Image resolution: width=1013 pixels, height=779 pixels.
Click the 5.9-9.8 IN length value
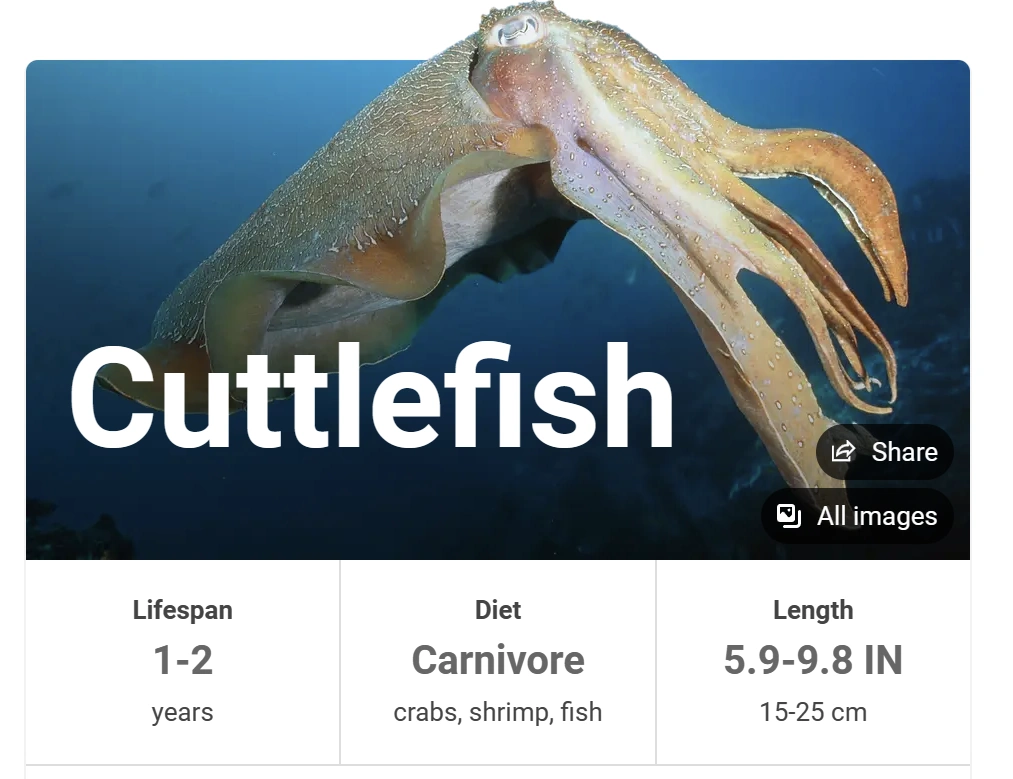[813, 661]
